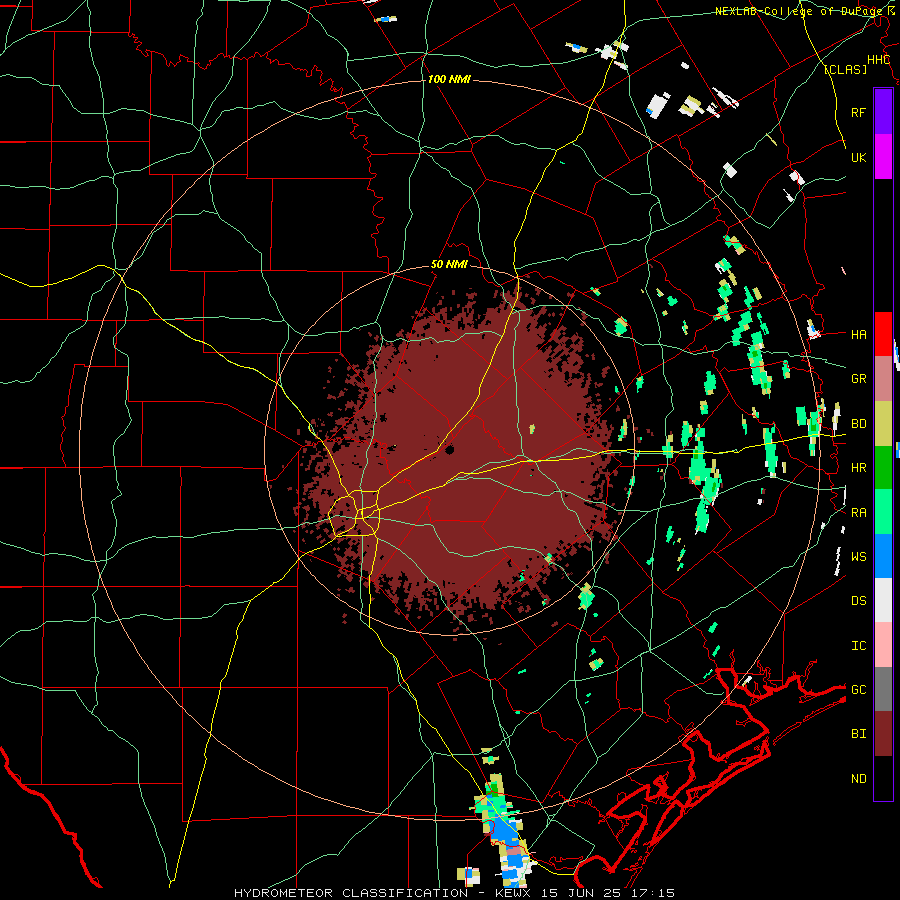Click the RF legend label
This screenshot has height=900, width=900.
click(858, 112)
